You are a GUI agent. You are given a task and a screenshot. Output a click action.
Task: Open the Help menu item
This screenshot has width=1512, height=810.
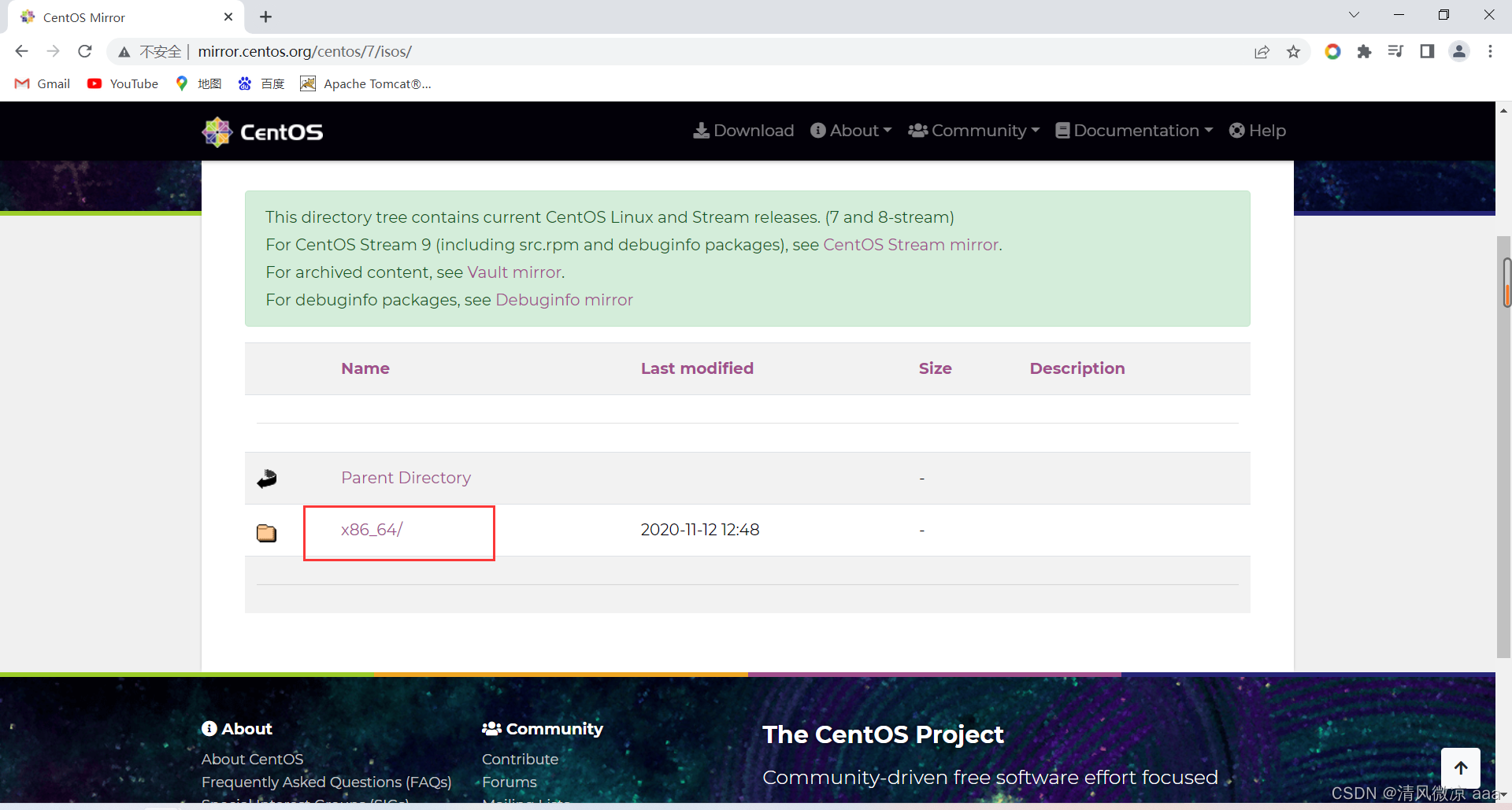1258,131
